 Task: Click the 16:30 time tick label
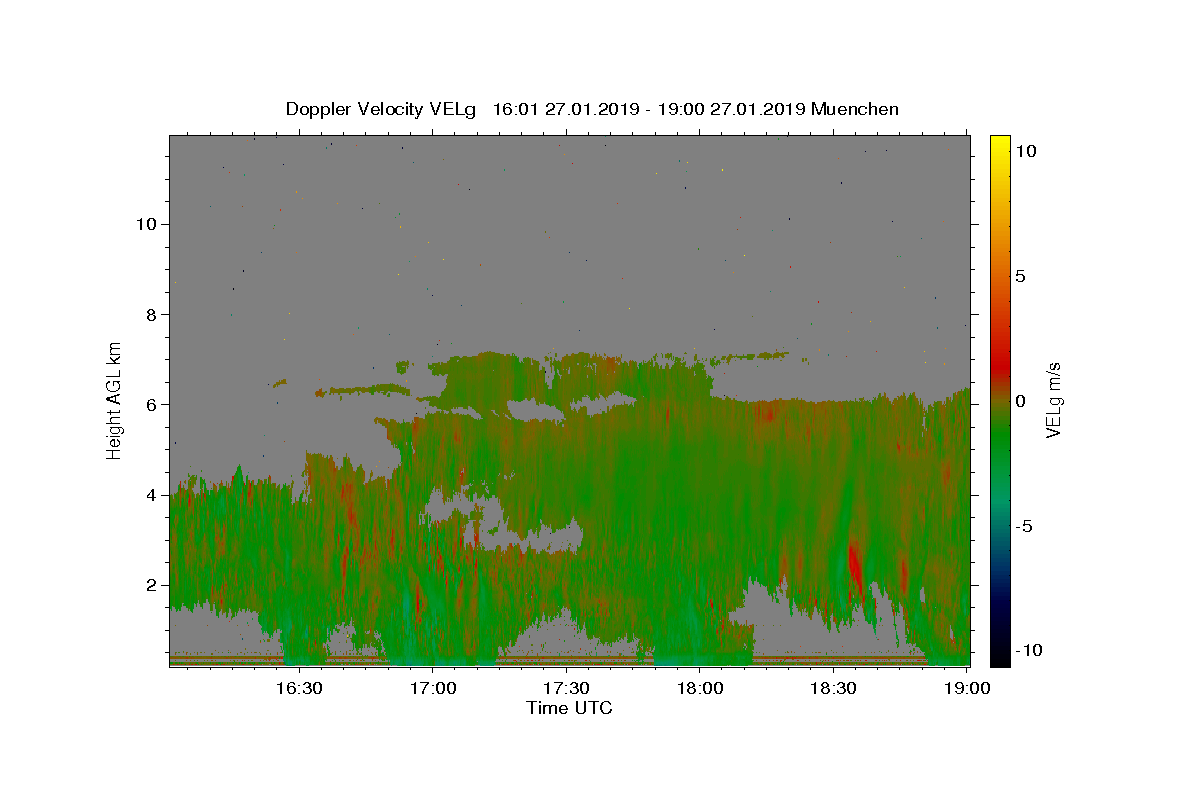299,688
